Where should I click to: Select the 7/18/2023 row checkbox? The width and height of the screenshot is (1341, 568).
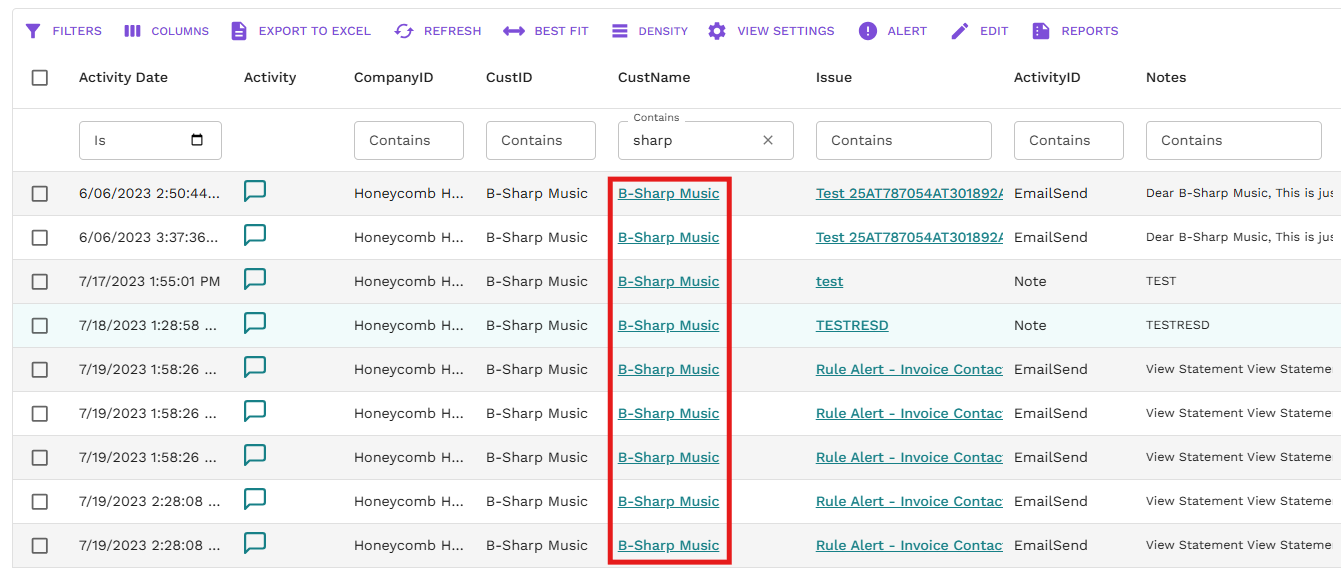[x=40, y=326]
